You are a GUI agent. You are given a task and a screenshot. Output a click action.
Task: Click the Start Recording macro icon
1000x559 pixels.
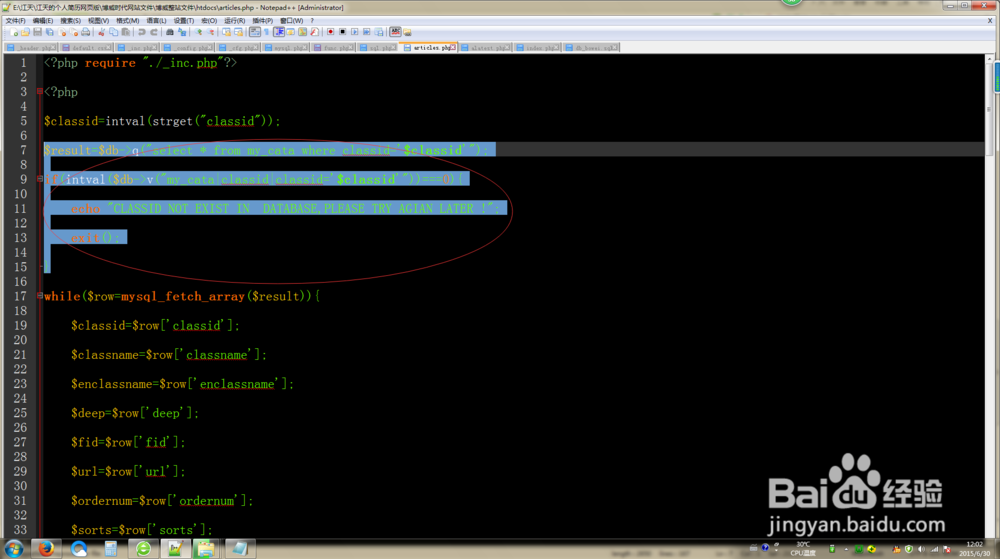pyautogui.click(x=330, y=32)
